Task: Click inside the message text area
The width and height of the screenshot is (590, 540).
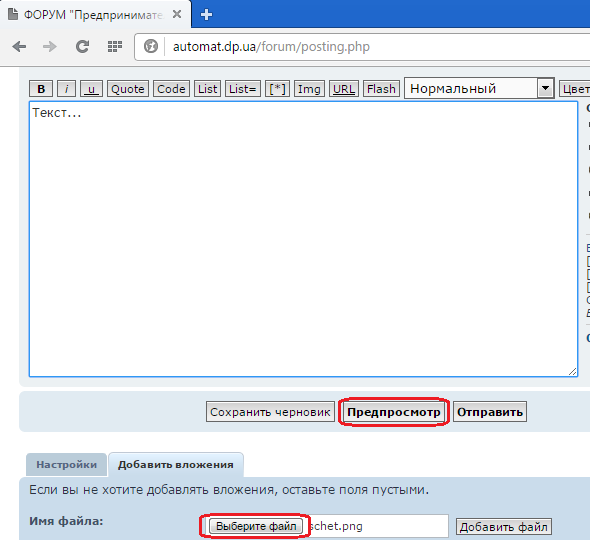Action: point(303,239)
